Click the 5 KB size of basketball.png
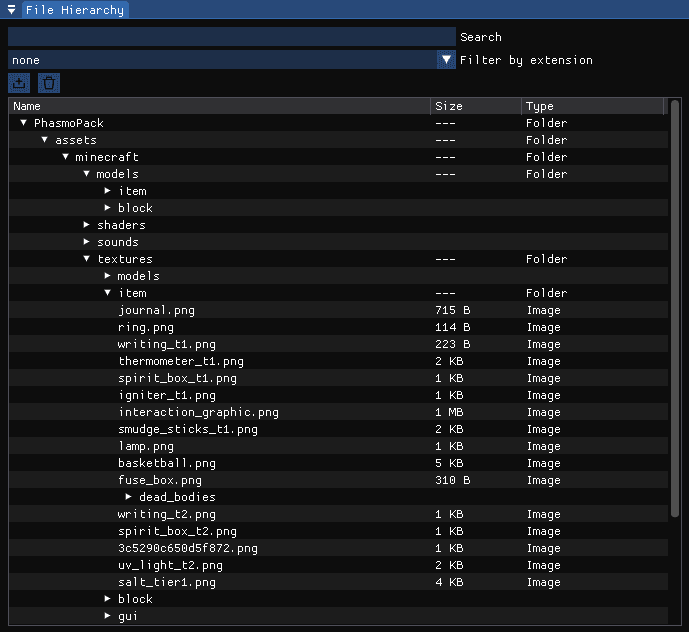The height and width of the screenshot is (632, 689). coord(449,463)
